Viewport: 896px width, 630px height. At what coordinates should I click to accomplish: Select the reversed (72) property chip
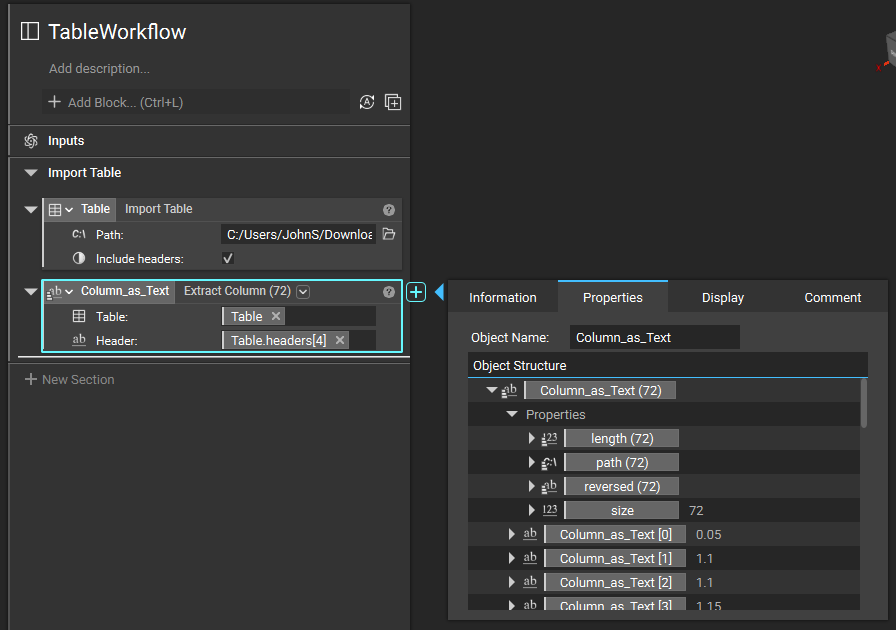pyautogui.click(x=622, y=487)
